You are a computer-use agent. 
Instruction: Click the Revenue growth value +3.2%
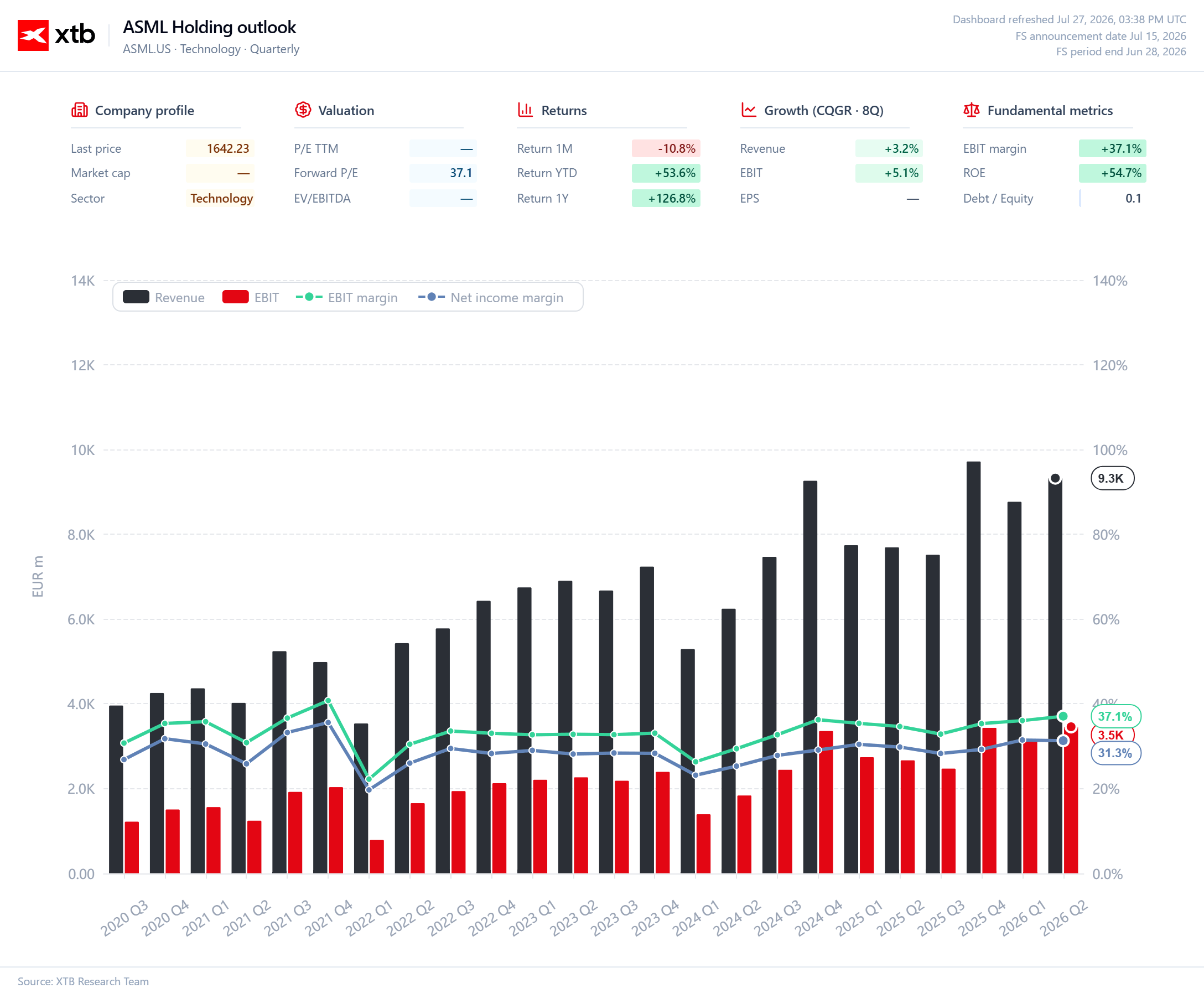889,148
